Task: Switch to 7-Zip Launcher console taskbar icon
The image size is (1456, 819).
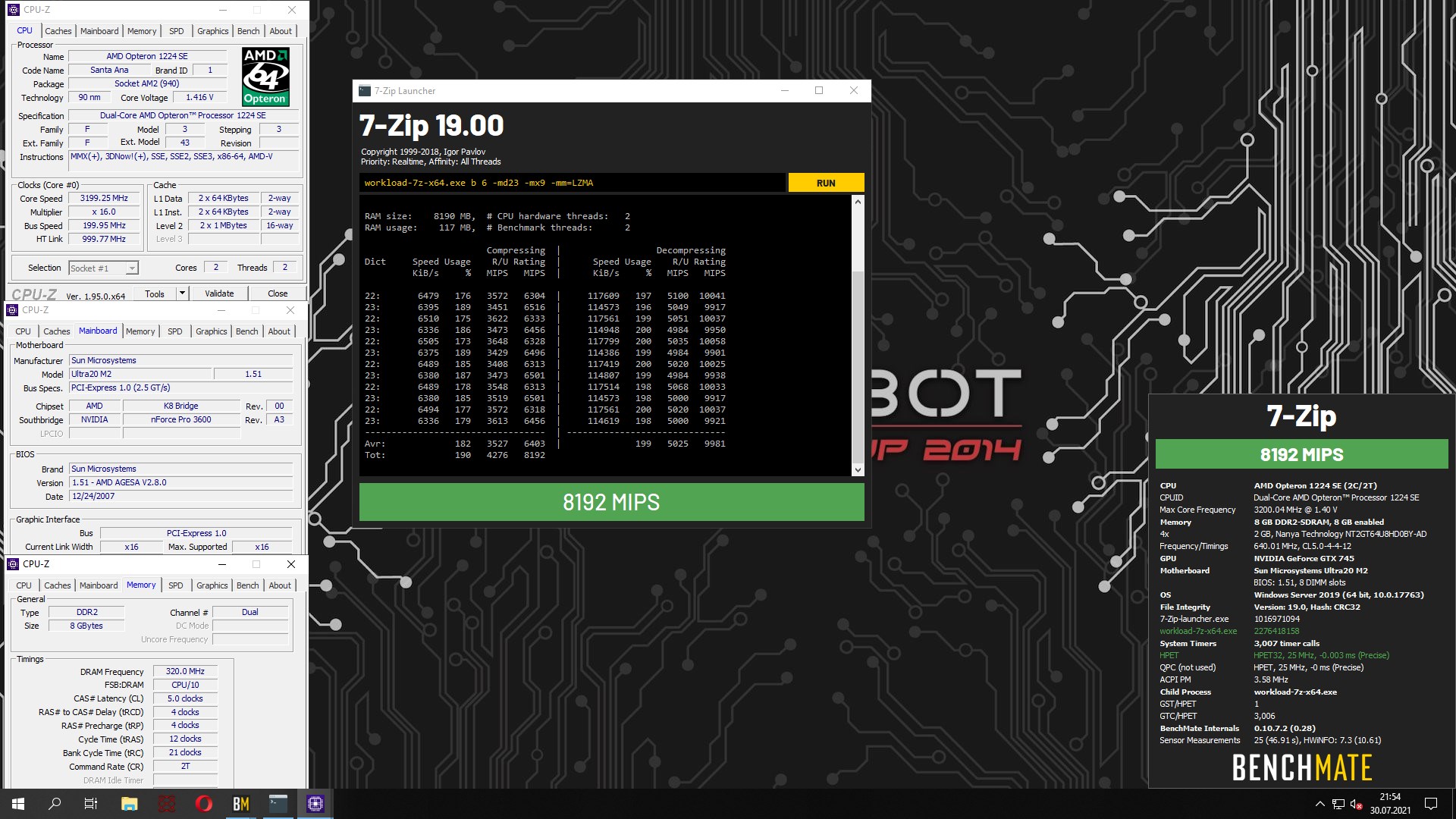Action: click(x=278, y=804)
